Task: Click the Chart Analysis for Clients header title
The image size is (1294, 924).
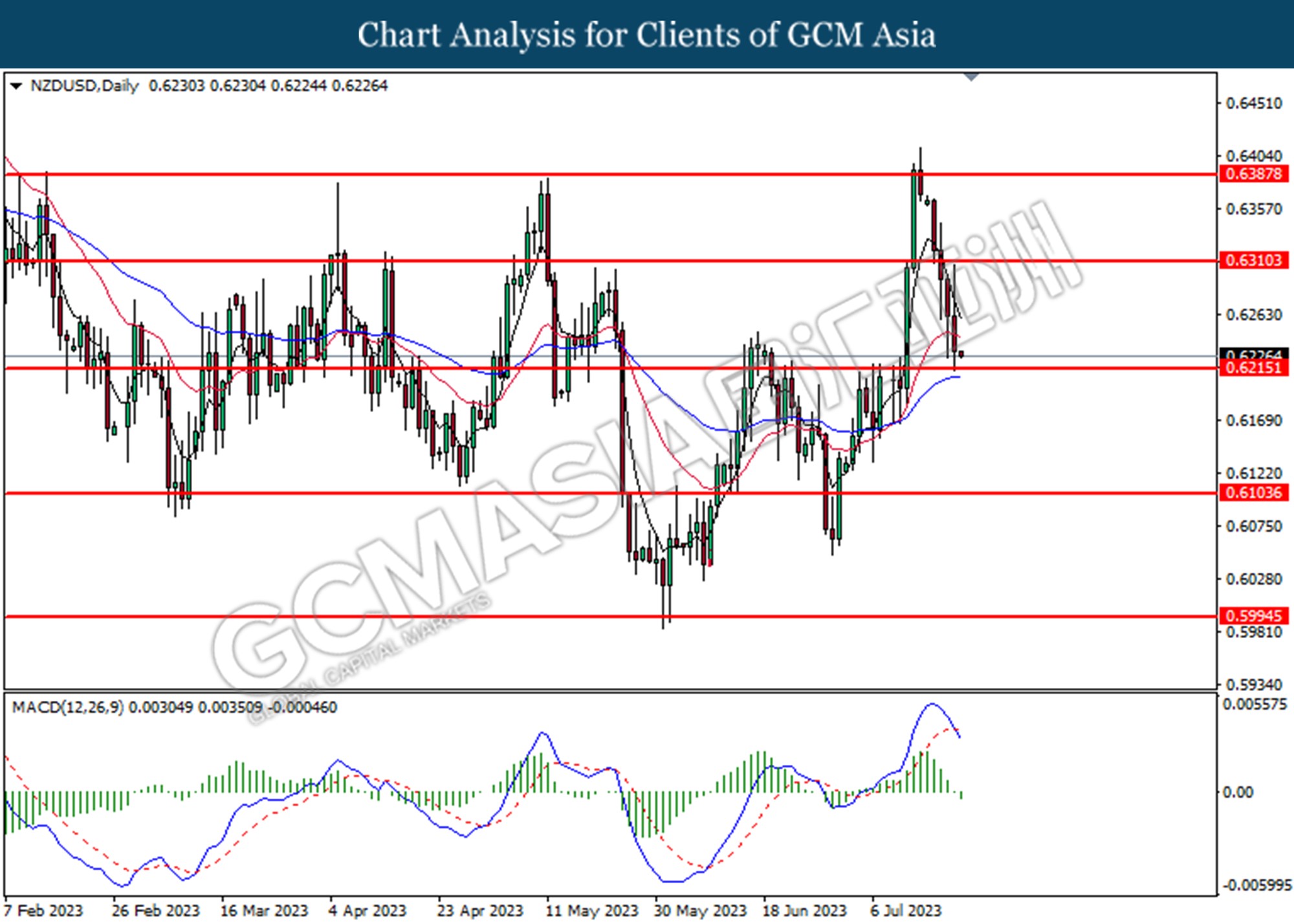Action: (x=647, y=34)
